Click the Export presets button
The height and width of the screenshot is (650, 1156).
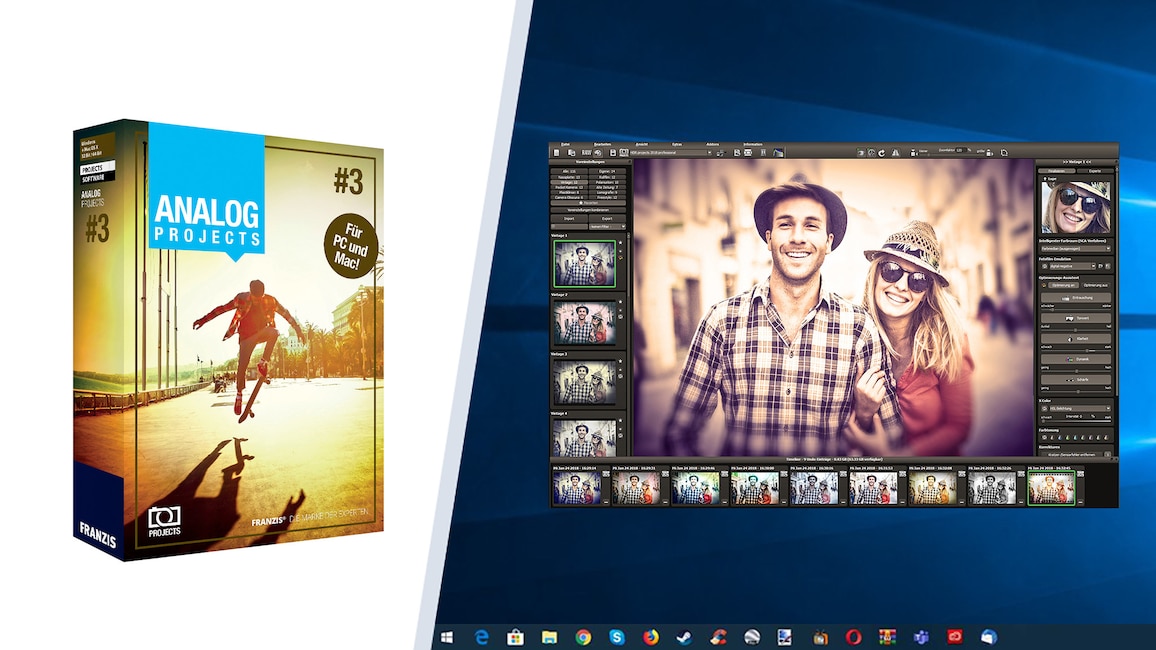(x=607, y=219)
